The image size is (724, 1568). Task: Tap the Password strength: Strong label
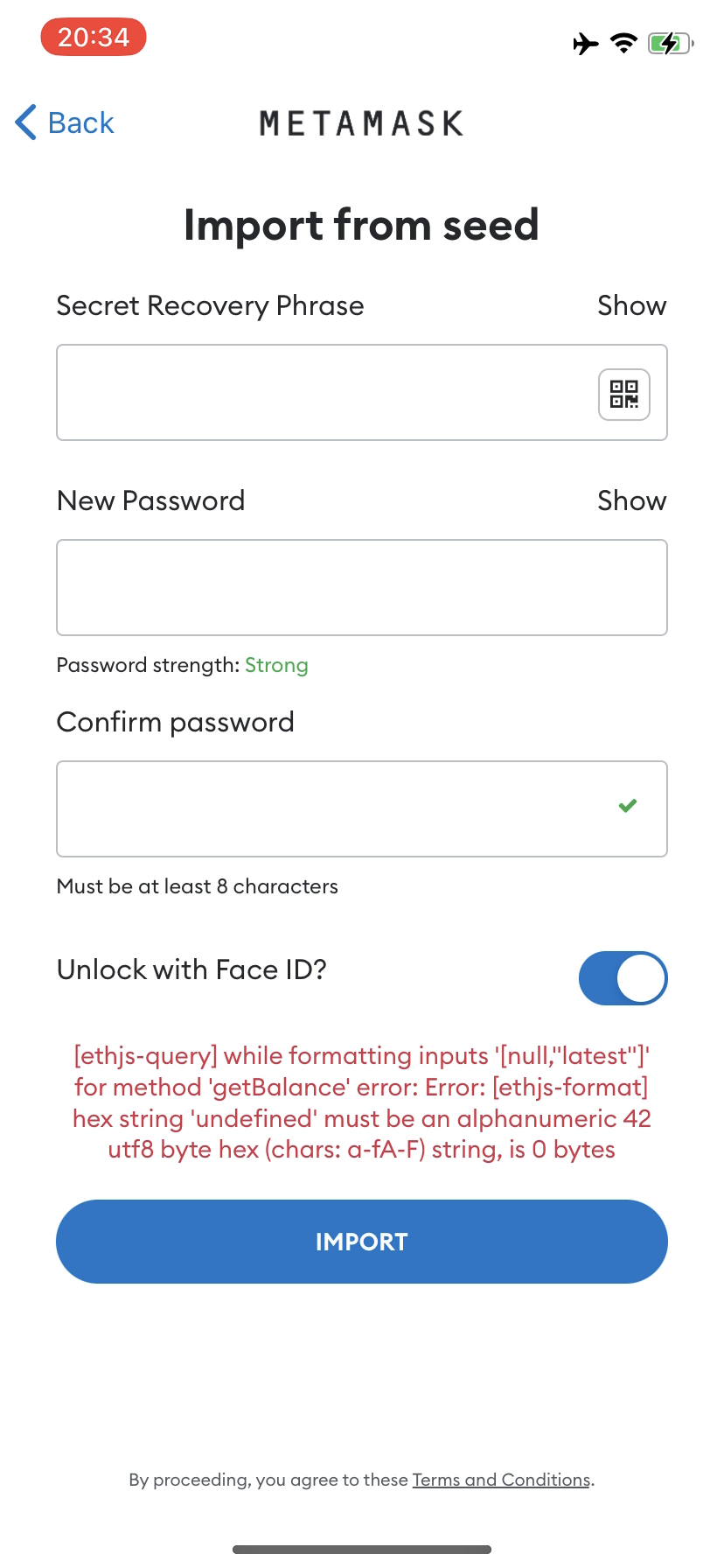[182, 665]
